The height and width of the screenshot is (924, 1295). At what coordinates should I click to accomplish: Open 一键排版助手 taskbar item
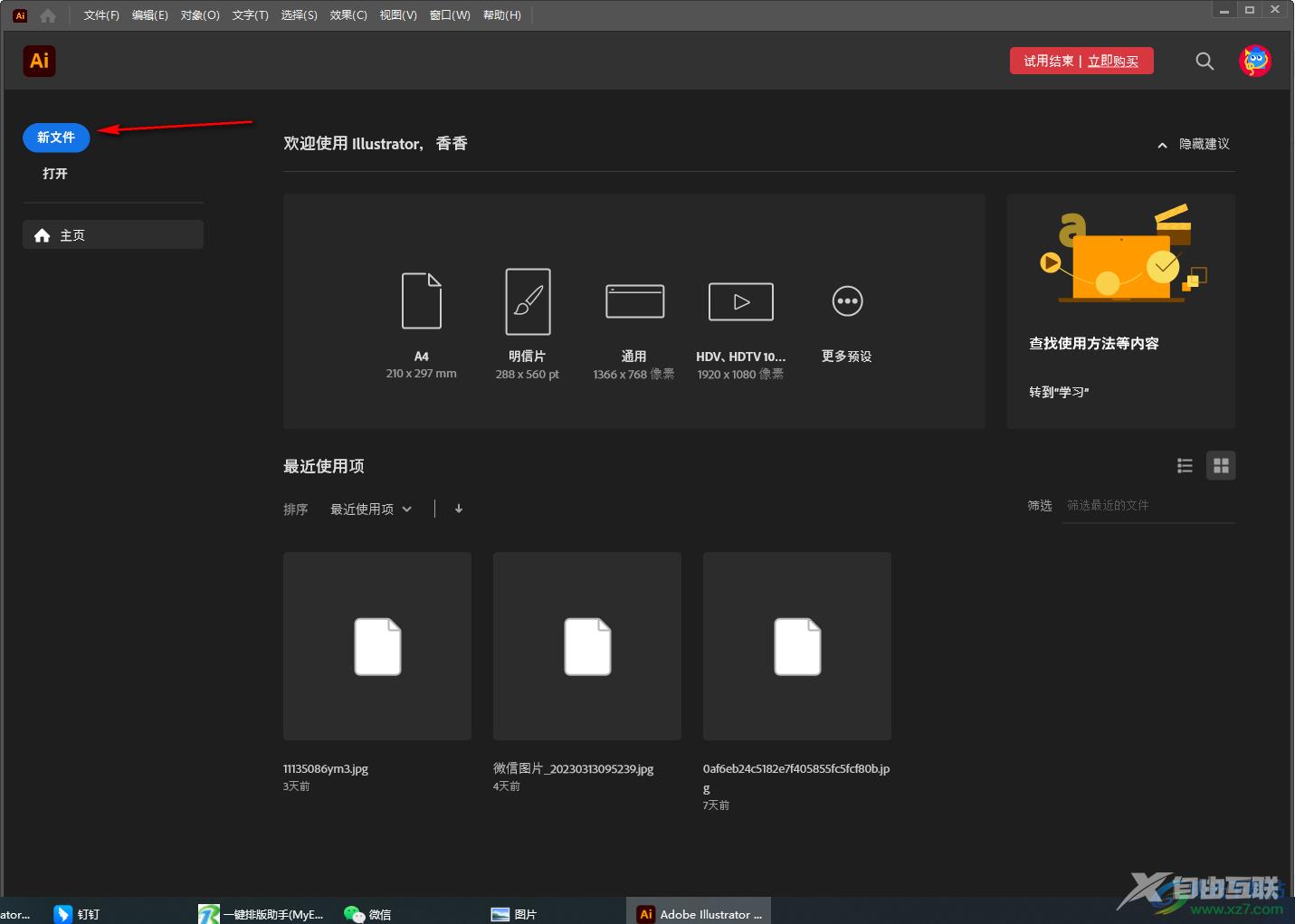tap(262, 914)
